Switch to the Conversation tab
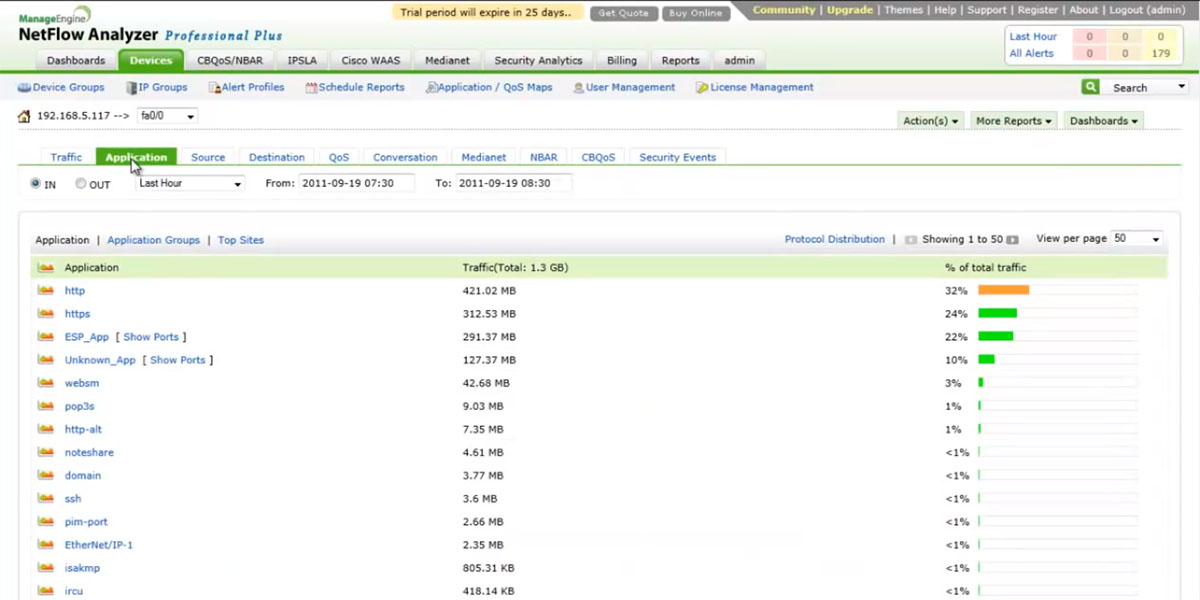This screenshot has height=600, width=1200. coord(404,157)
